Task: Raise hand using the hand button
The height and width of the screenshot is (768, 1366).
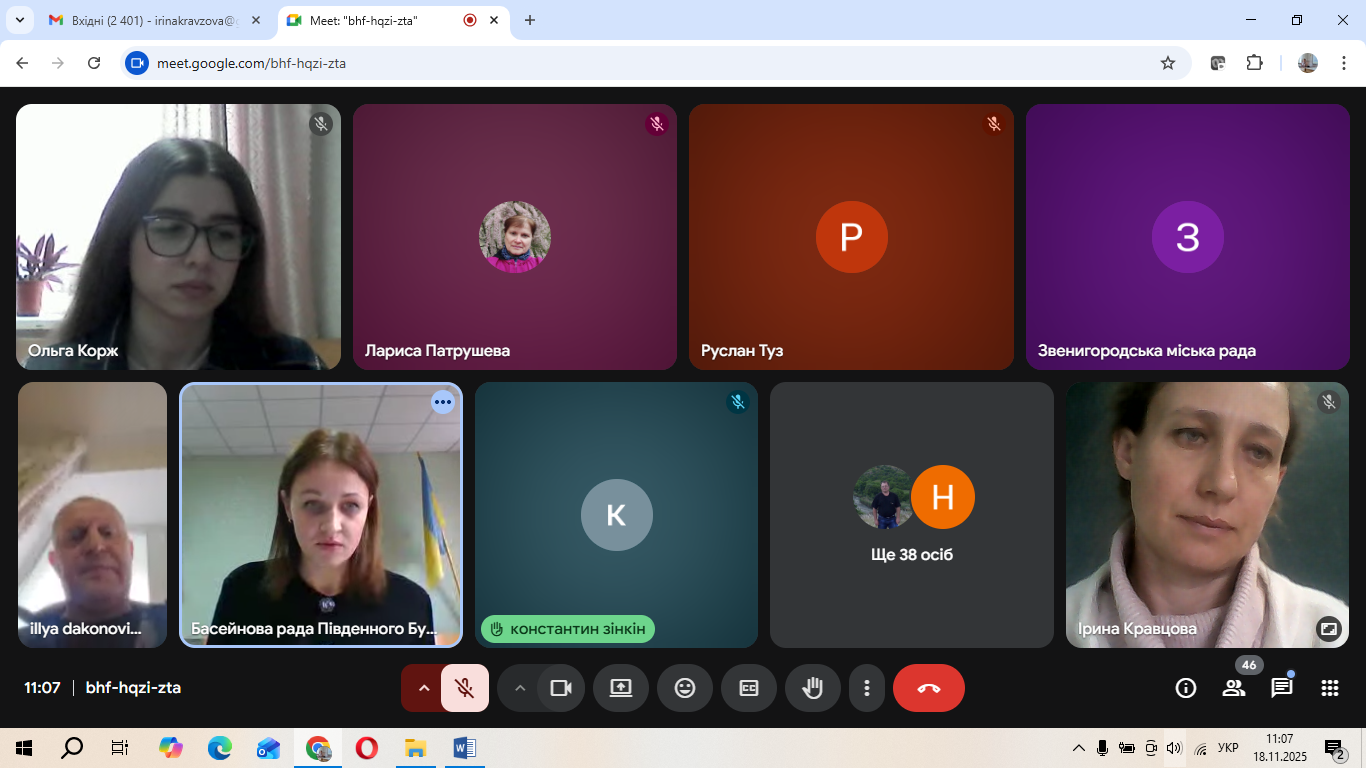Action: click(x=812, y=688)
